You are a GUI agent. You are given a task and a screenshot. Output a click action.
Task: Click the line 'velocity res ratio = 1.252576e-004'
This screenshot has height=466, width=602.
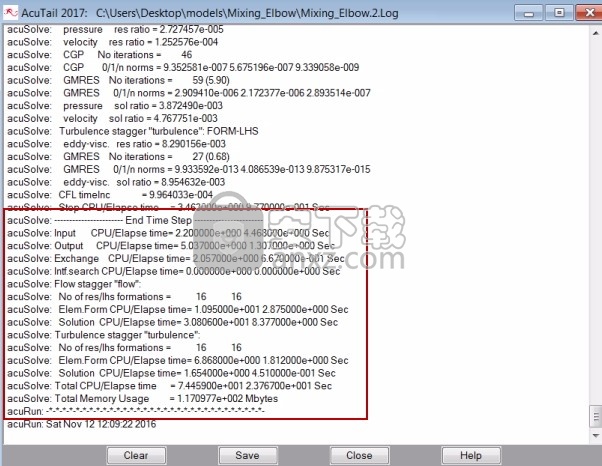pos(112,42)
